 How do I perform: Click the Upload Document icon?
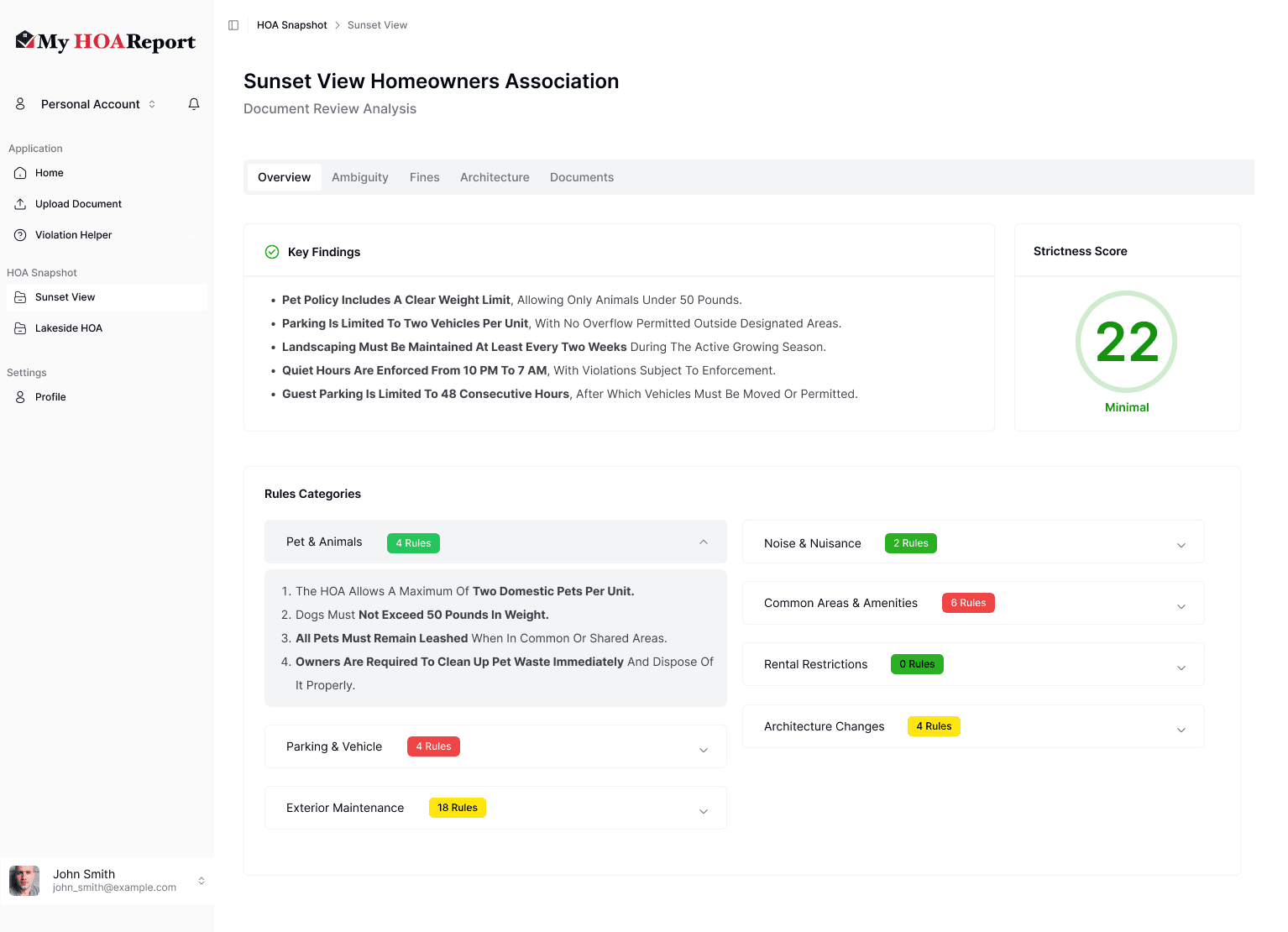point(20,204)
